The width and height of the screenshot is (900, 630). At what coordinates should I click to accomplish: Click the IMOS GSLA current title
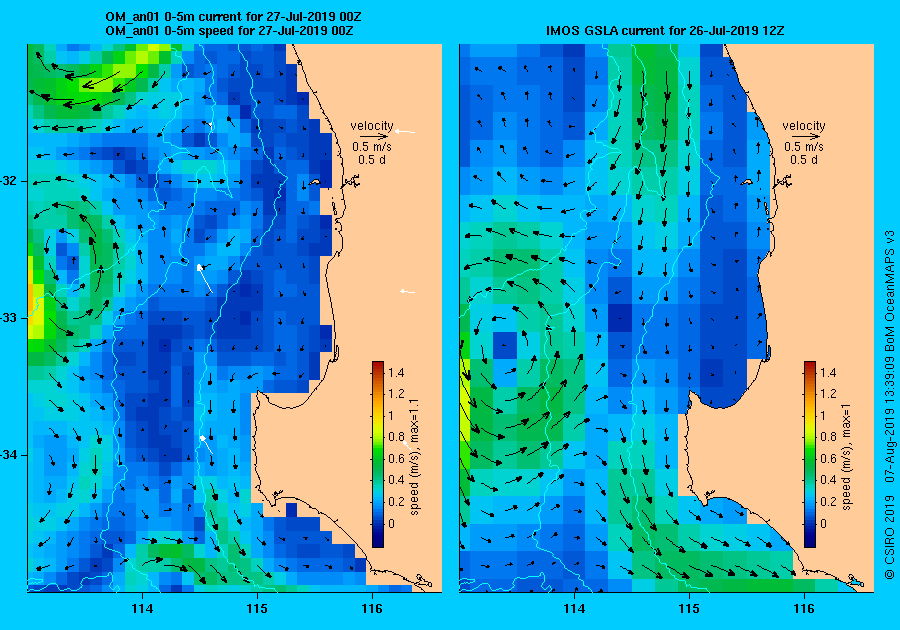[665, 31]
